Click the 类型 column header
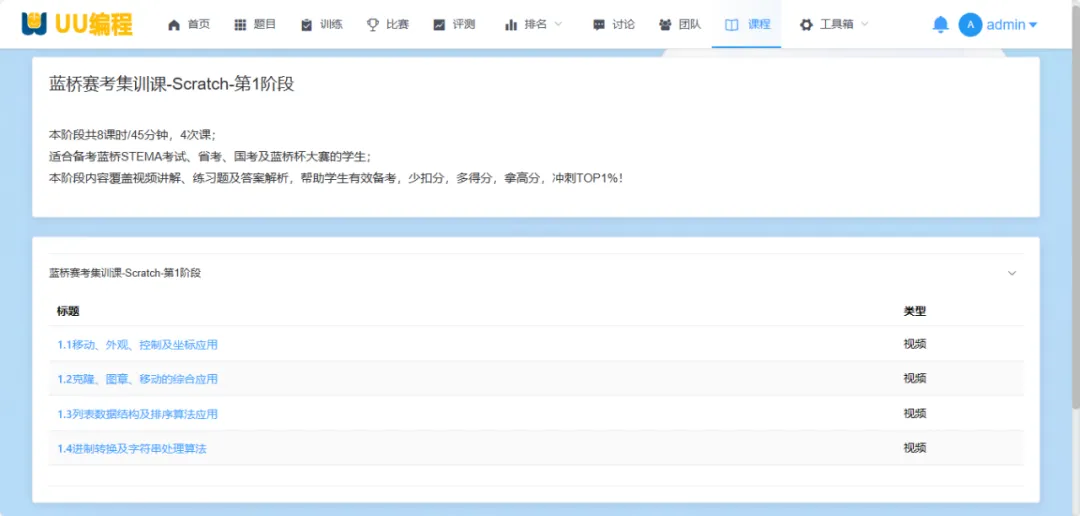The height and width of the screenshot is (516, 1080). [x=915, y=311]
